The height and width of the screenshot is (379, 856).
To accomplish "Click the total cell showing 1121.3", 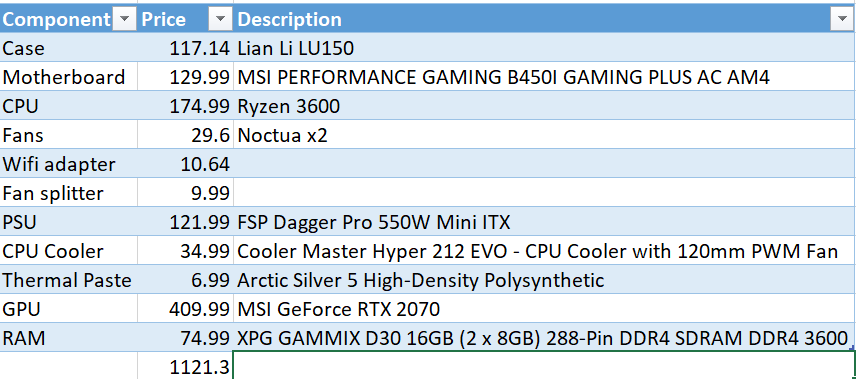I will [186, 366].
